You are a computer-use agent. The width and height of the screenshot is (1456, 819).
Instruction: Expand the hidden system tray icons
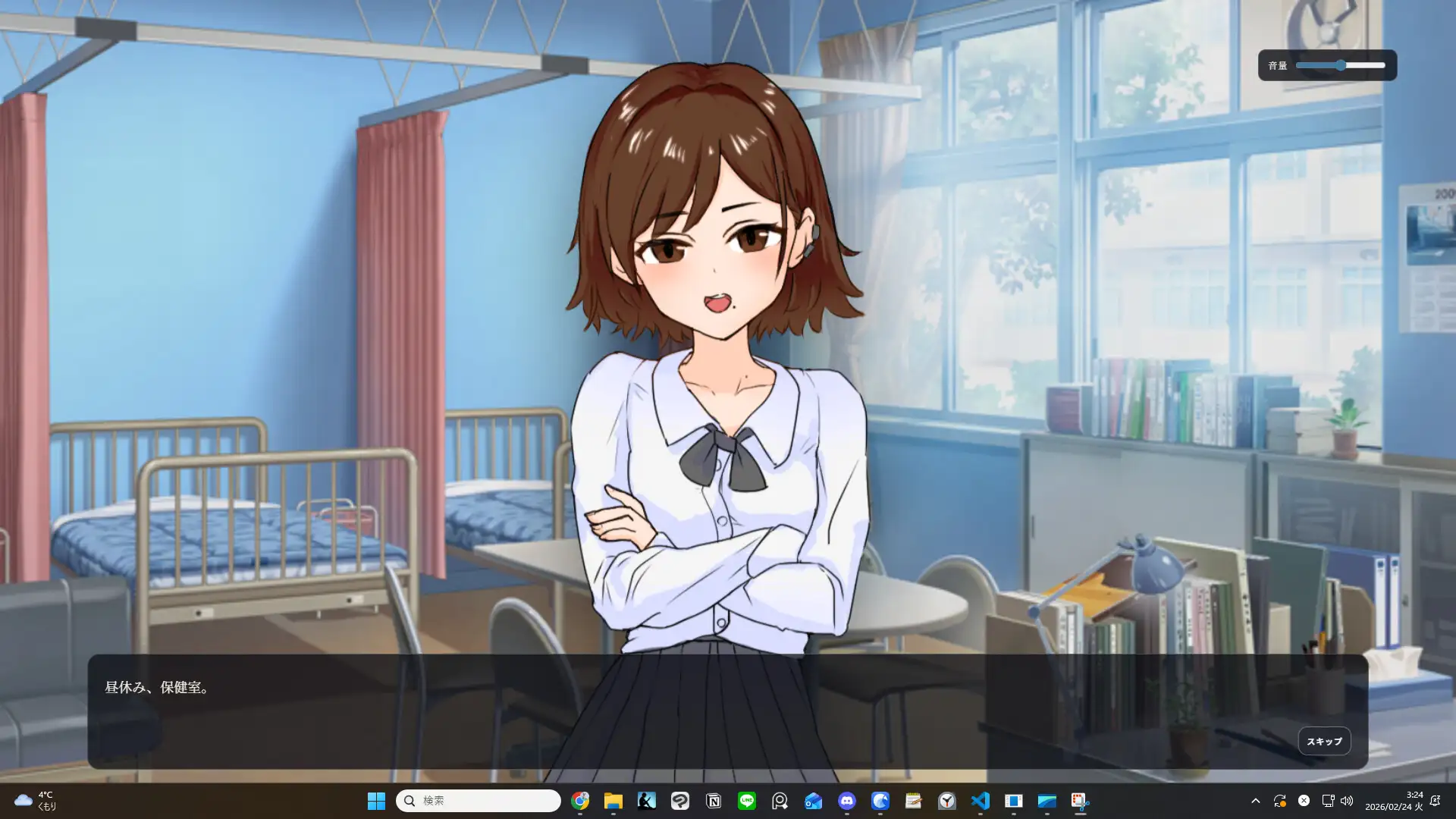point(1255,801)
